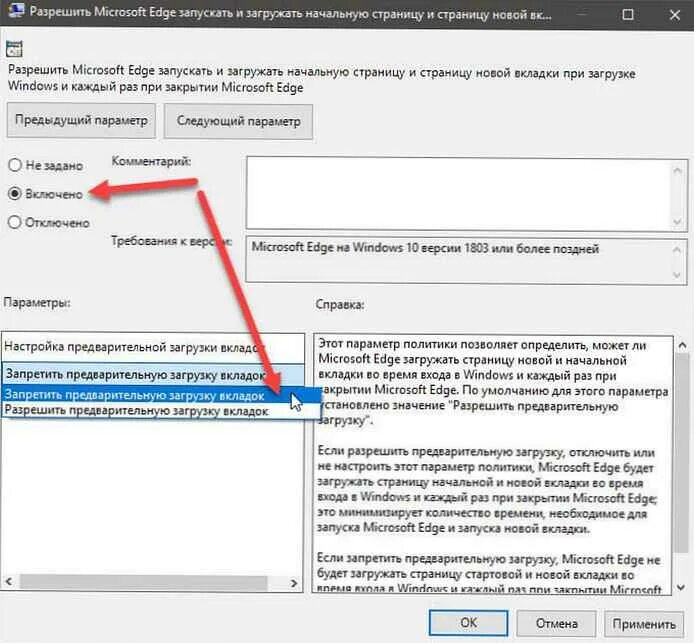Click the 'Следующий параметр' button
The image size is (694, 643).
point(239,121)
